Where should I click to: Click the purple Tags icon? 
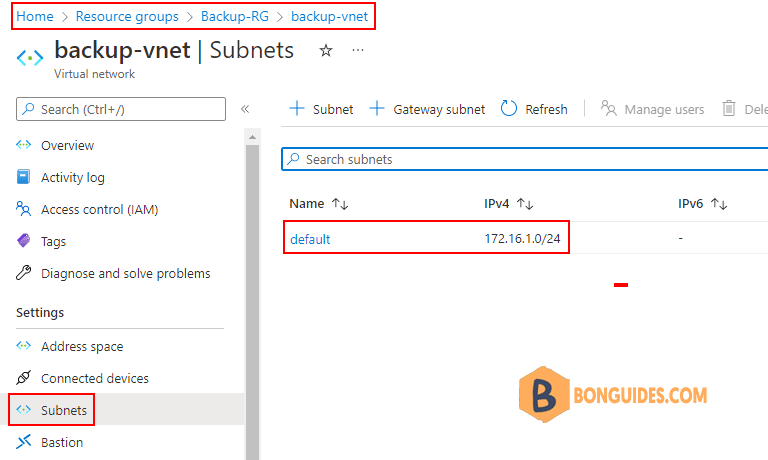pyautogui.click(x=24, y=241)
